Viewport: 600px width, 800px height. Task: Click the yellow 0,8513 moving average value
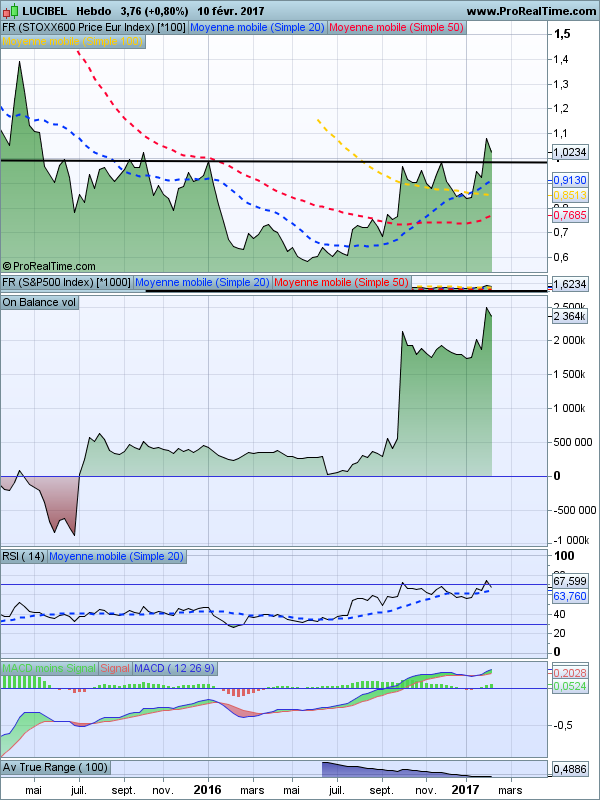click(x=570, y=195)
